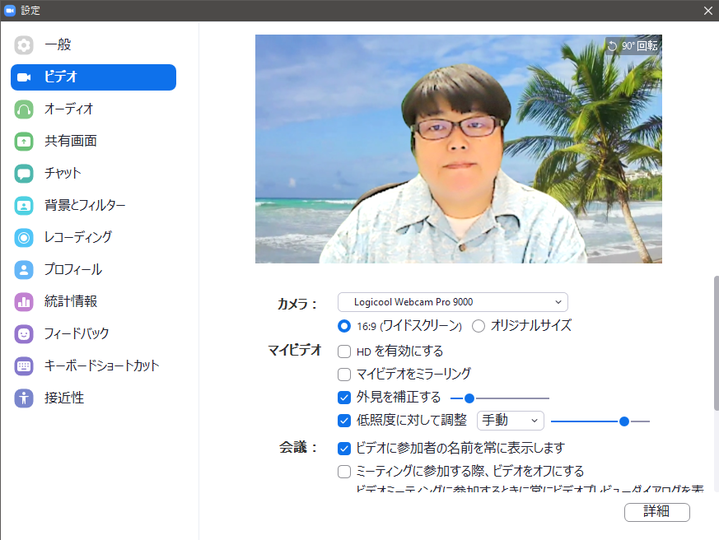Click the profile person icon beside プロフィール
The width and height of the screenshot is (719, 540).
(x=24, y=270)
